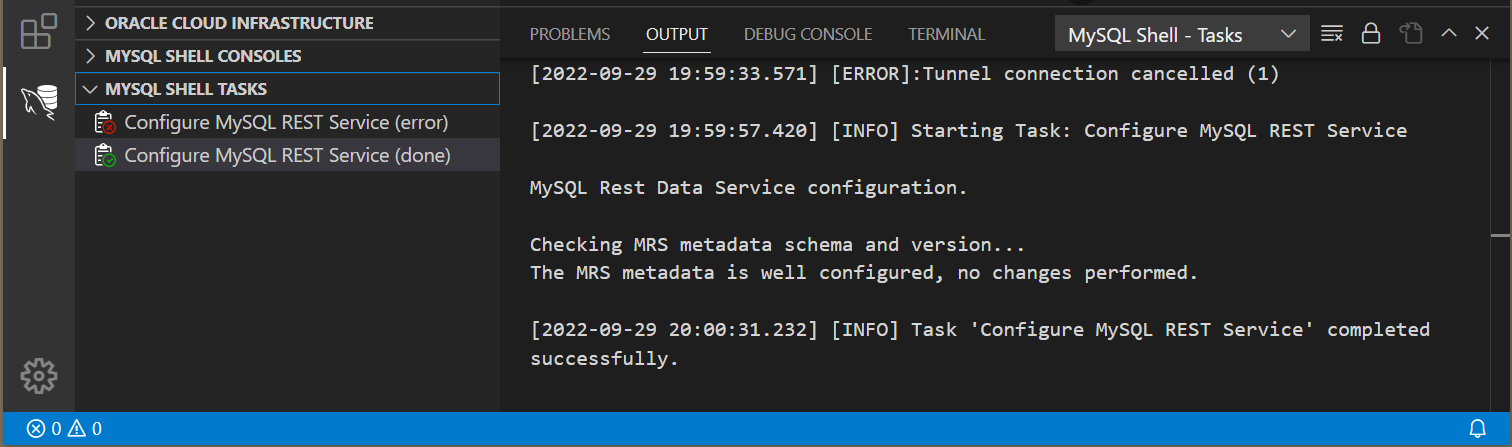Image resolution: width=1512 pixels, height=447 pixels.
Task: Click the failed task clipboard icon
Action: 105,123
